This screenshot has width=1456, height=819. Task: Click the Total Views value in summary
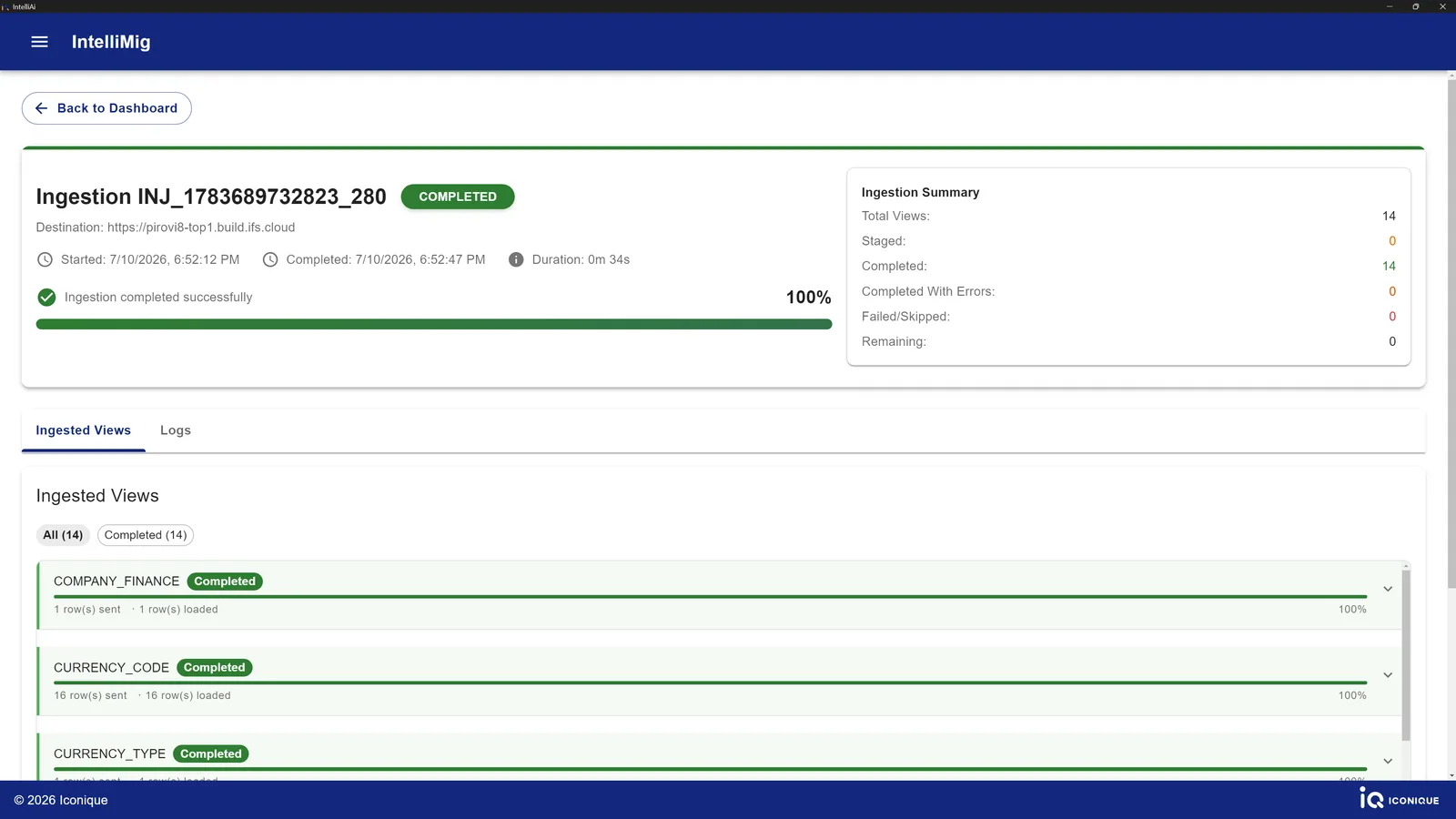1389,216
